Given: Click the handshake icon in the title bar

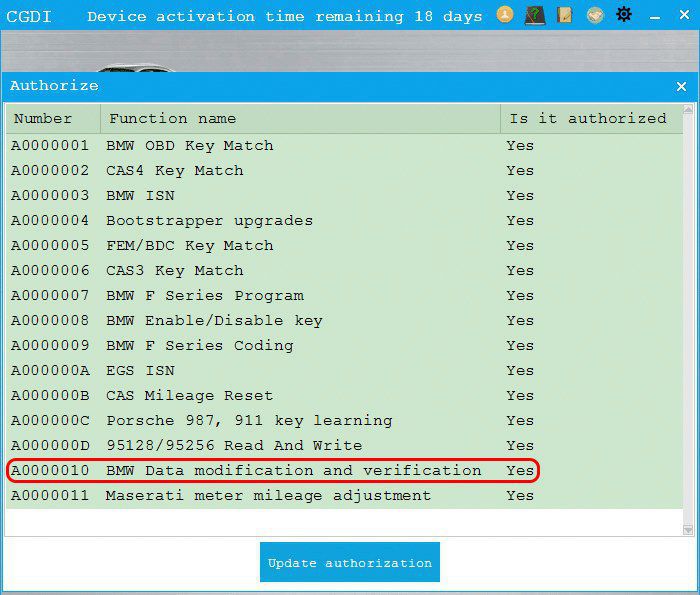Looking at the screenshot, I should (x=595, y=16).
